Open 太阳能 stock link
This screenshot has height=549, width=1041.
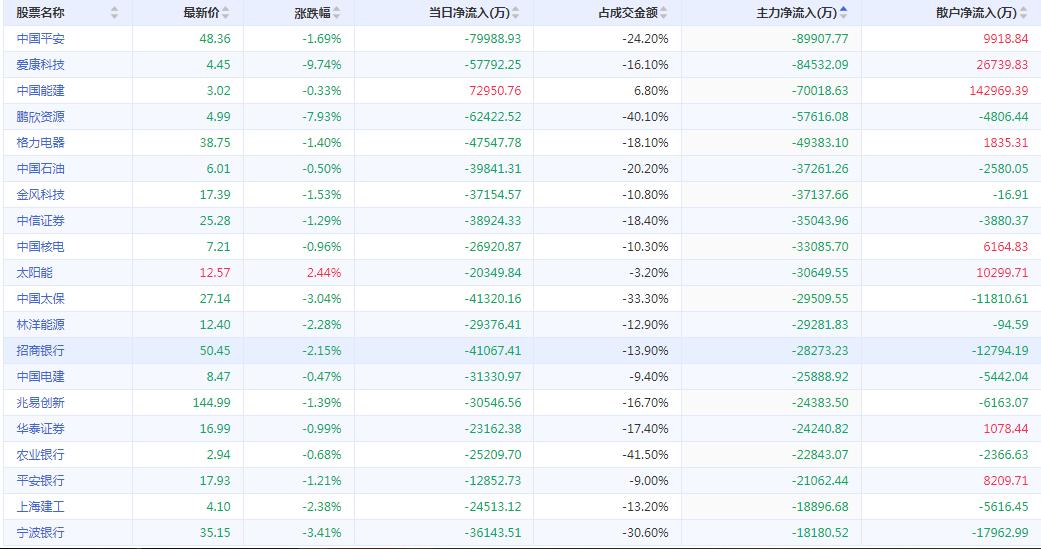coord(35,272)
